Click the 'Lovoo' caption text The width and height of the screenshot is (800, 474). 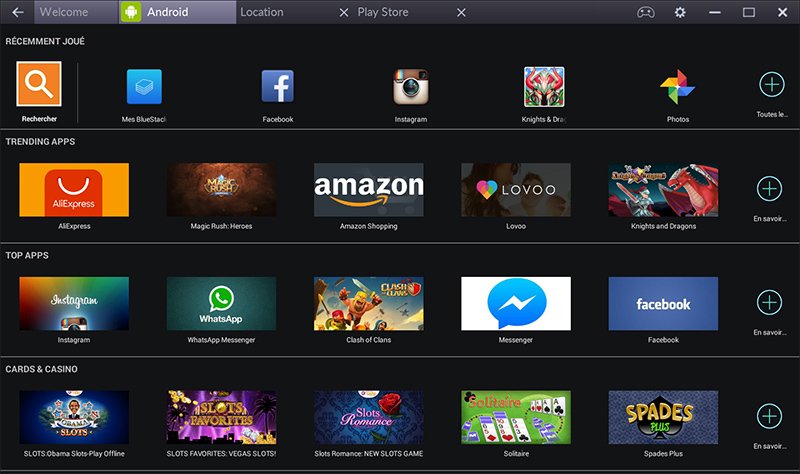[x=516, y=226]
